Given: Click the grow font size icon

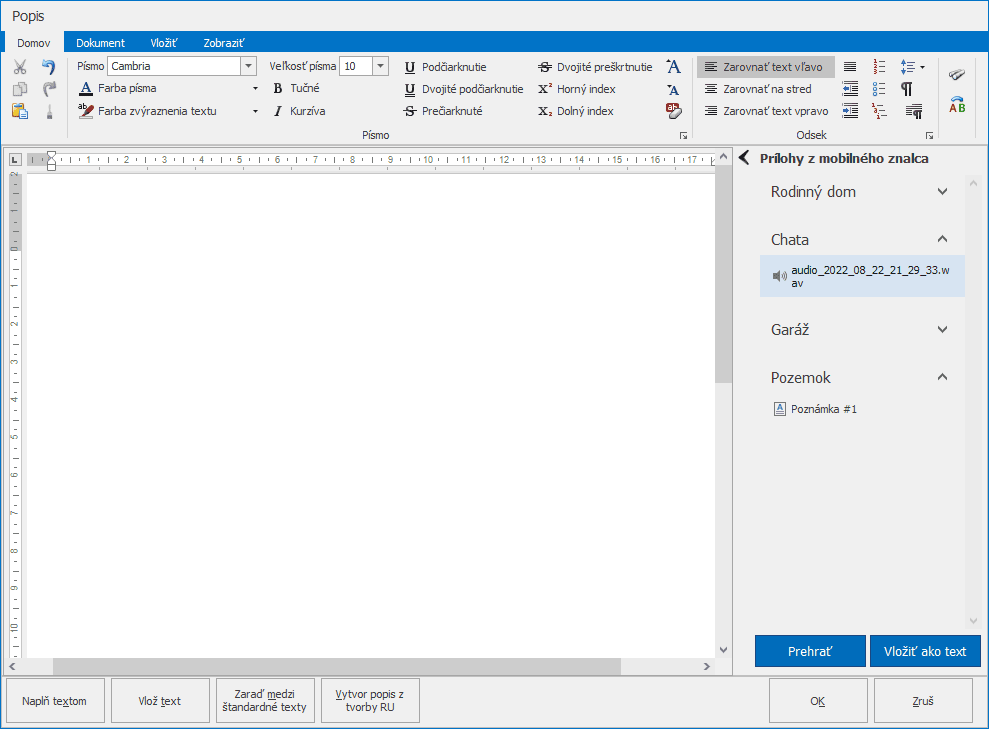Looking at the screenshot, I should 673,67.
